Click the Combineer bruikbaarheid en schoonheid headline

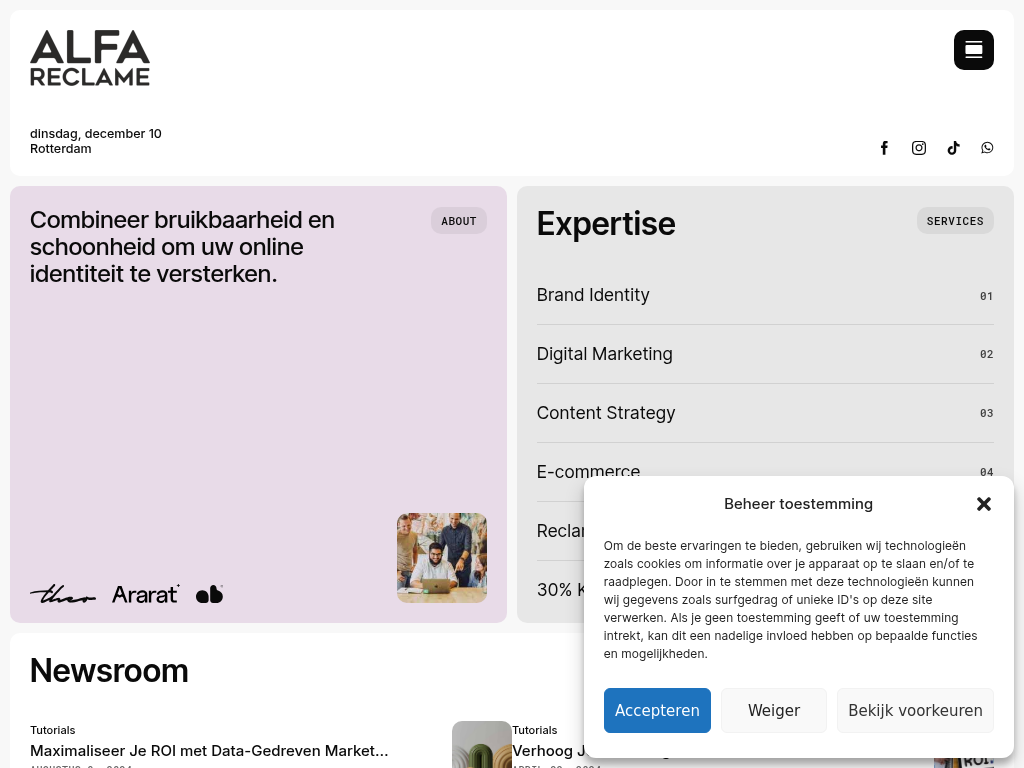(182, 247)
